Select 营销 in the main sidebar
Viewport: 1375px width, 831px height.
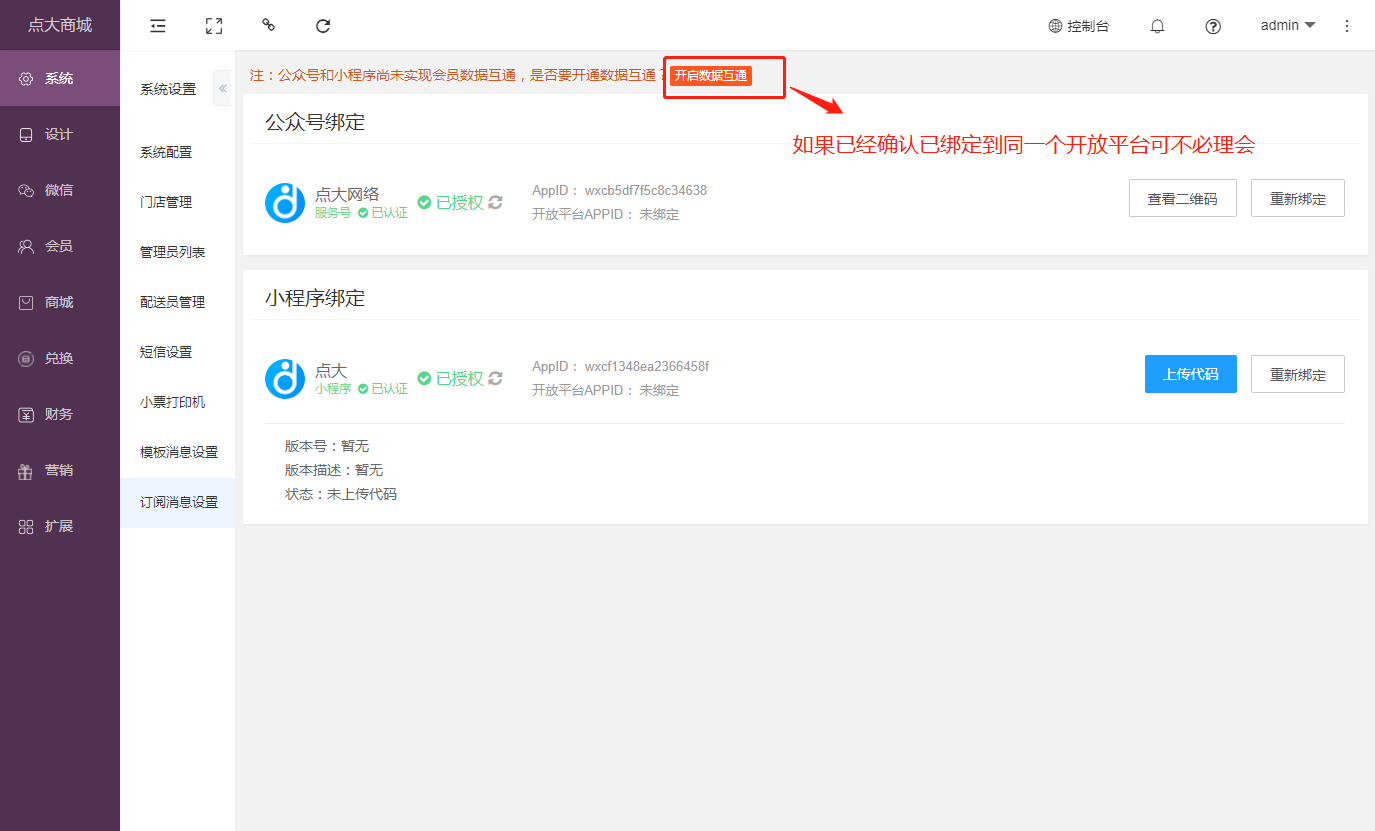pyautogui.click(x=60, y=470)
